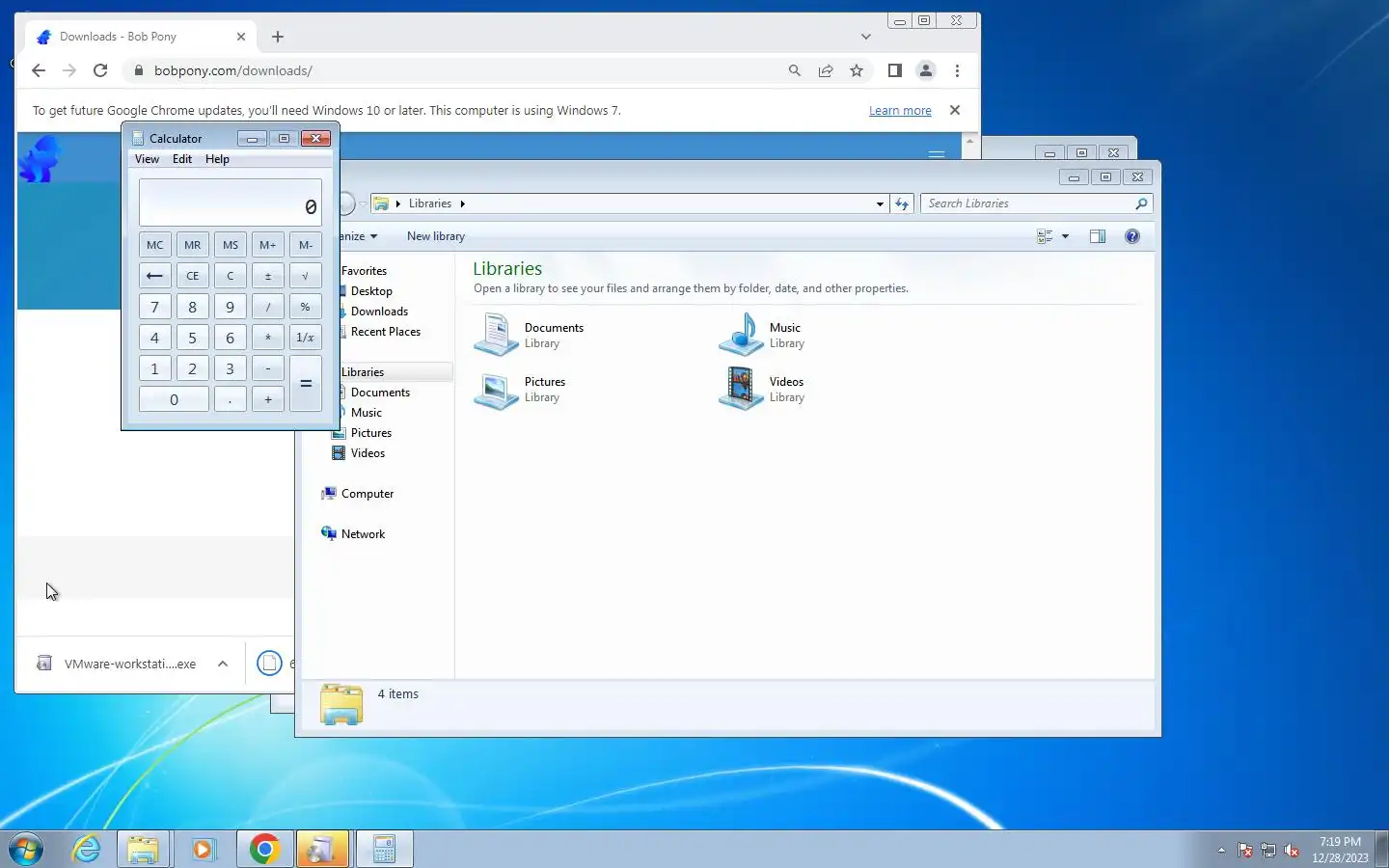Open the Pictures library icon
This screenshot has height=868, width=1389.
click(497, 389)
